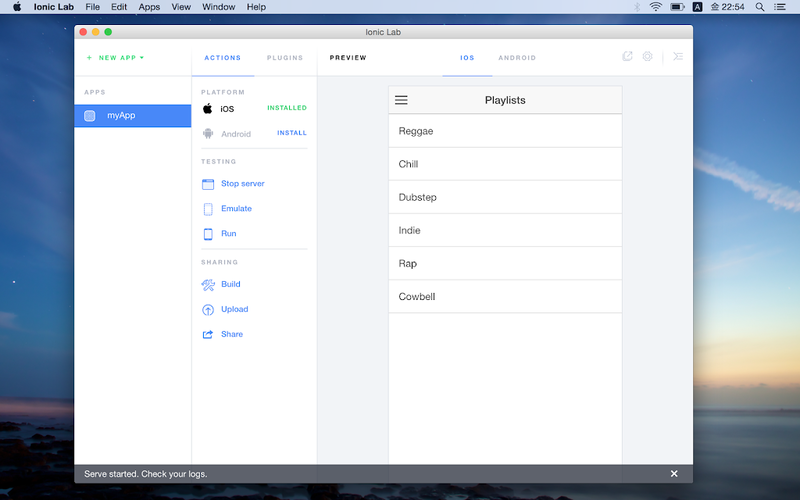Select the iOS preview tab

pos(467,58)
